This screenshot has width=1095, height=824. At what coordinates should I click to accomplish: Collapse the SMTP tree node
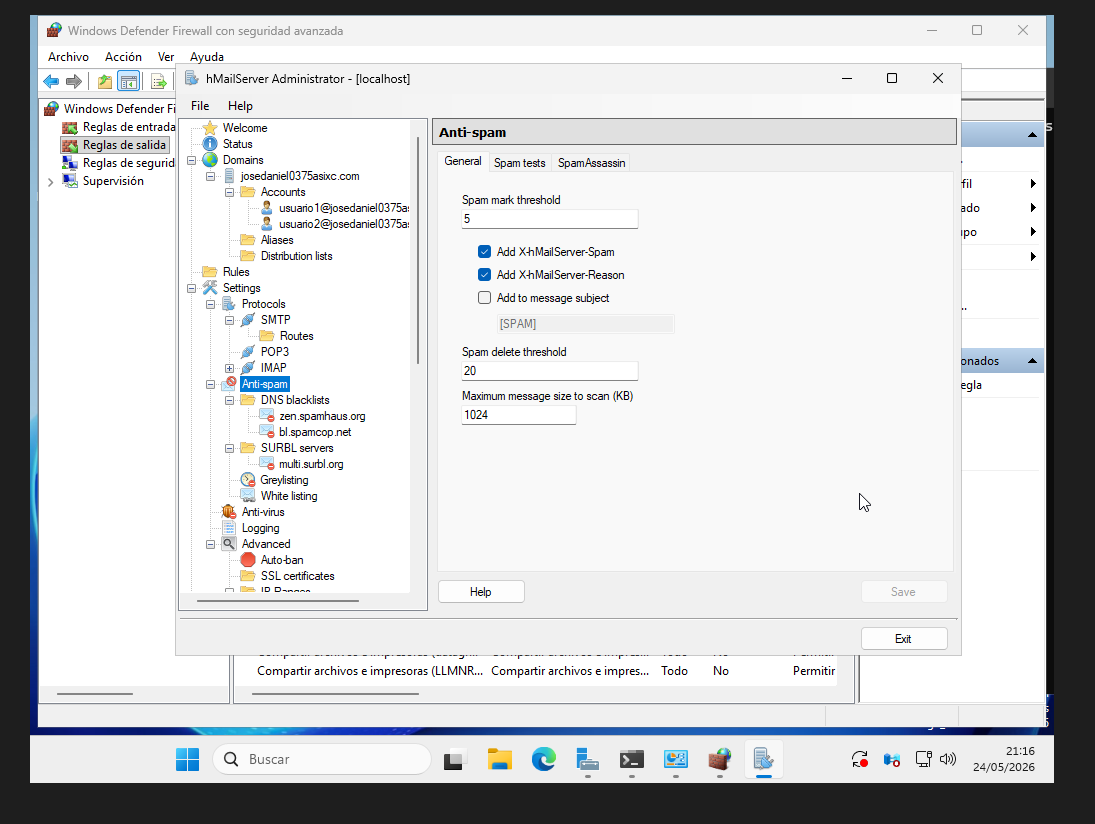click(x=229, y=321)
